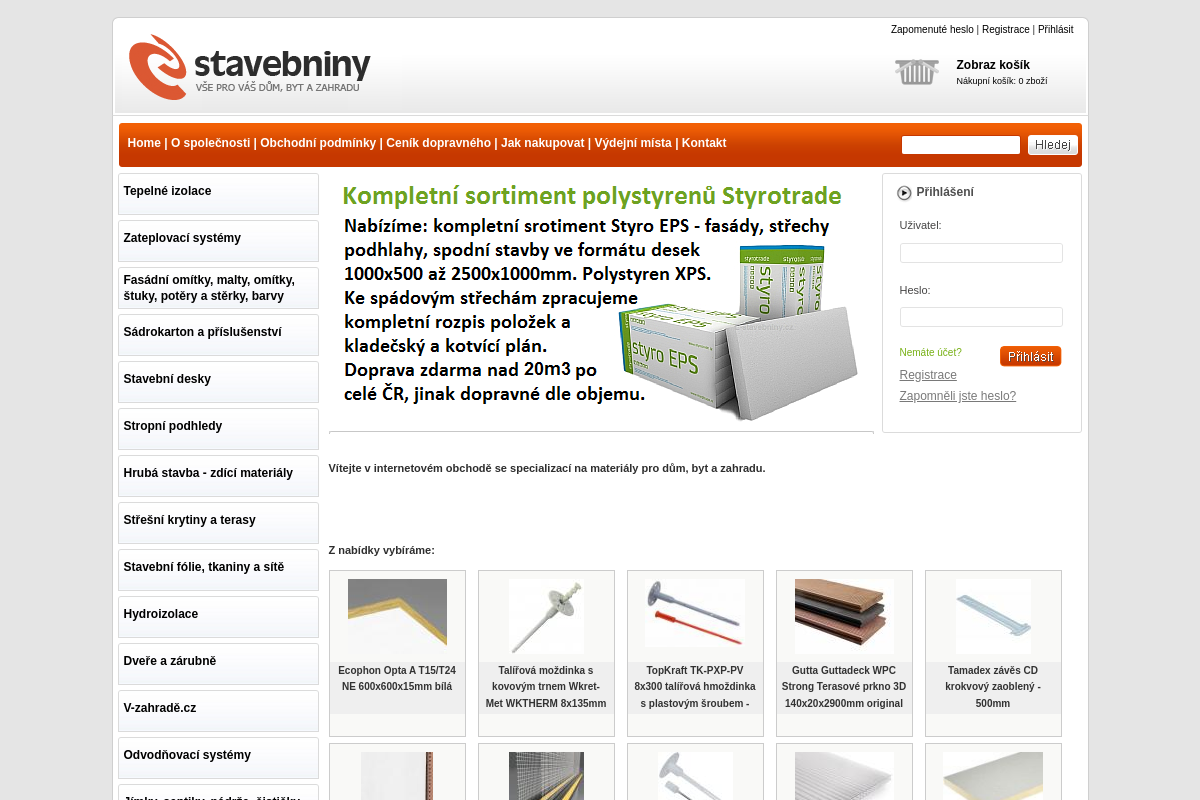The width and height of the screenshot is (1200, 800).
Task: Open Střešní krytiny a terasy category
Action: [218, 523]
